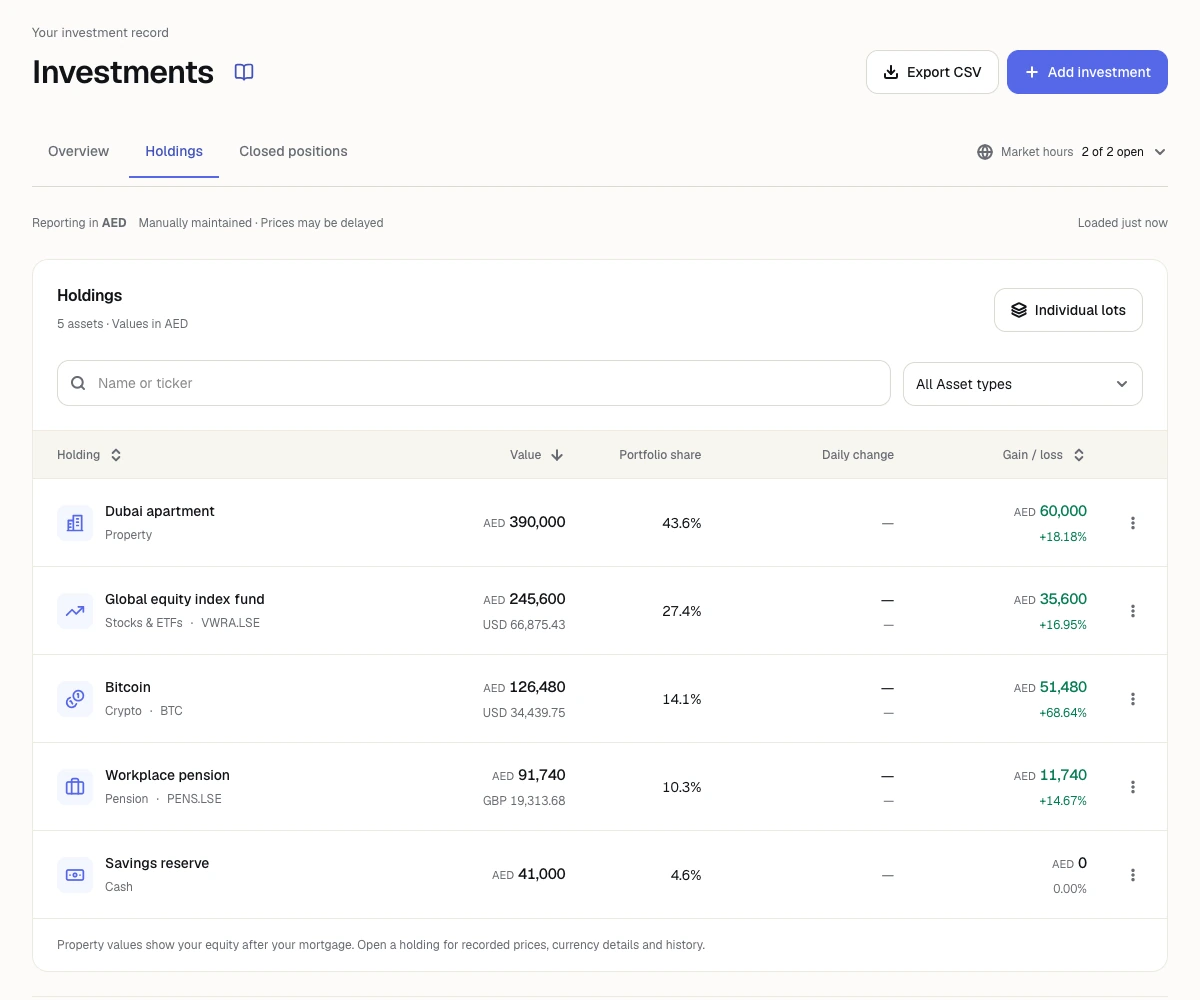
Task: Toggle the Individual lots button
Action: [1068, 310]
